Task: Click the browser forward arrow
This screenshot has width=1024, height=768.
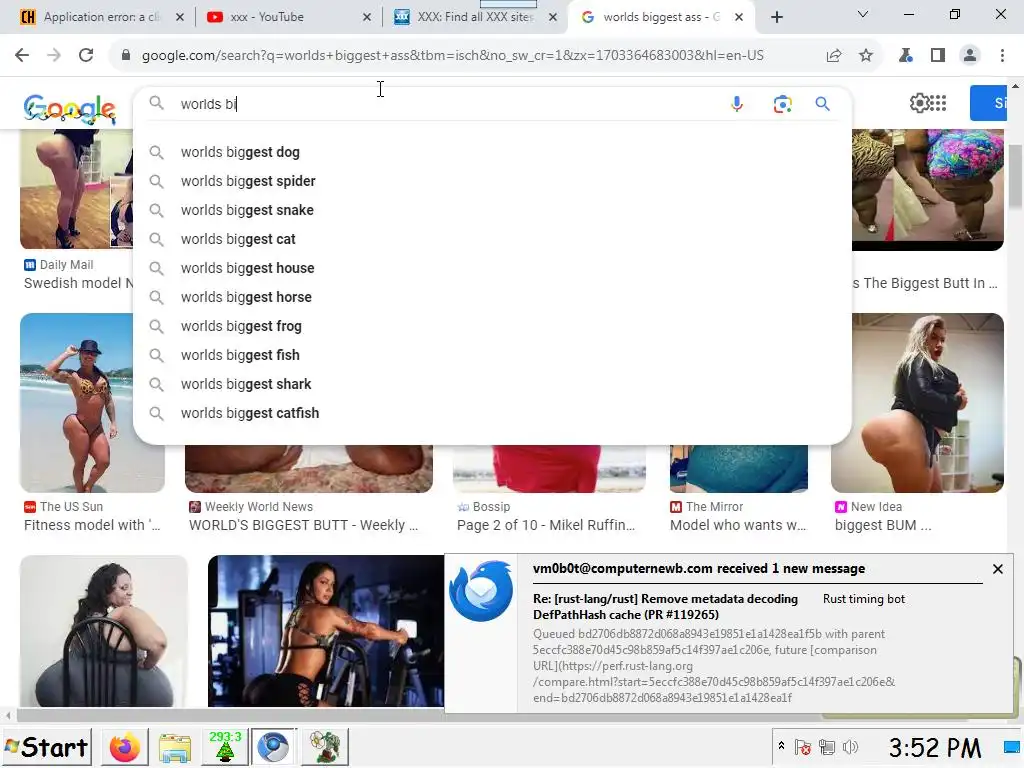Action: 54,56
